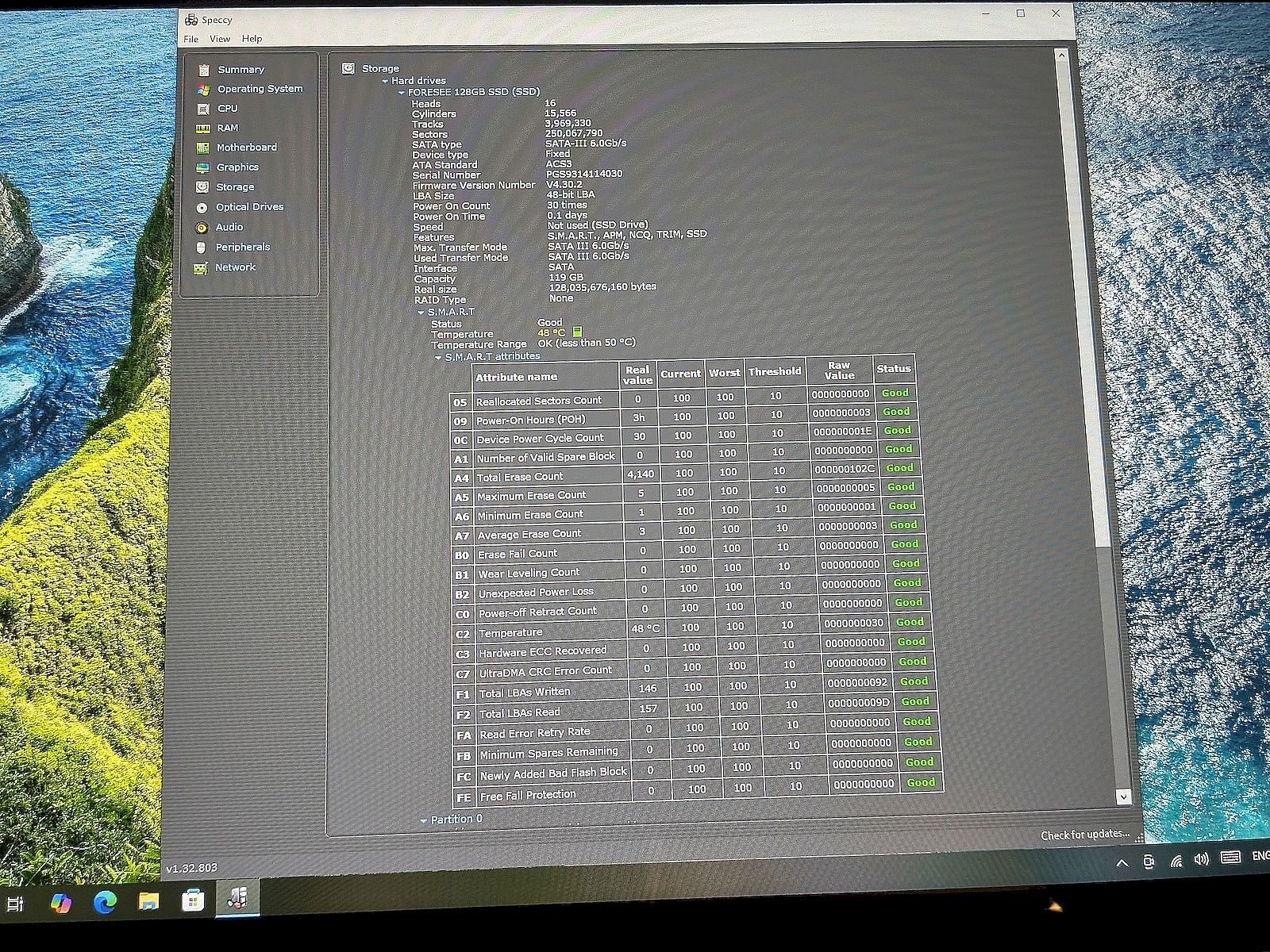Click the Wear Leveling Count attribute
Screen dimensions: 1270x952
[x=529, y=573]
